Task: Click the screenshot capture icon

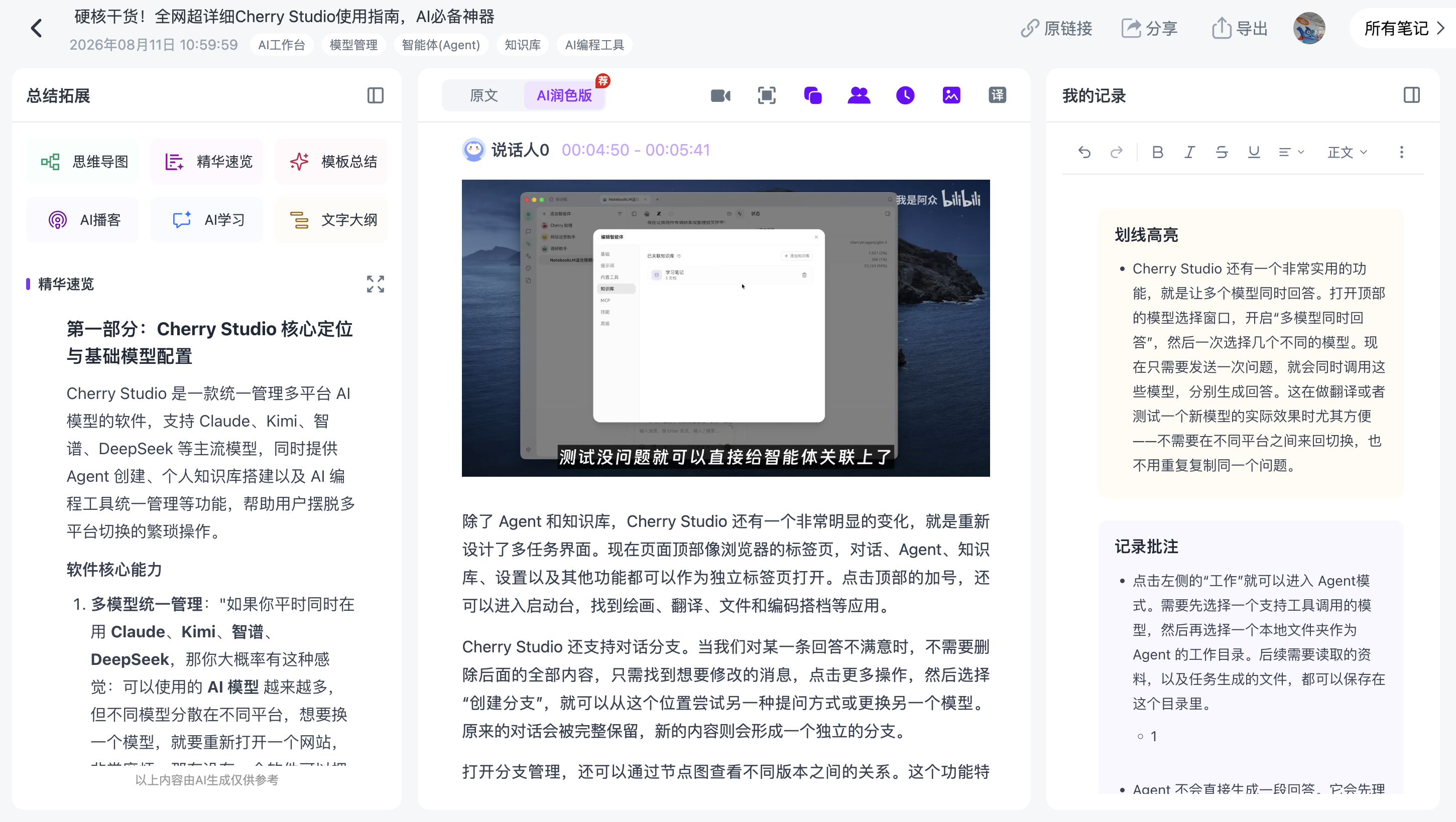Action: click(767, 95)
